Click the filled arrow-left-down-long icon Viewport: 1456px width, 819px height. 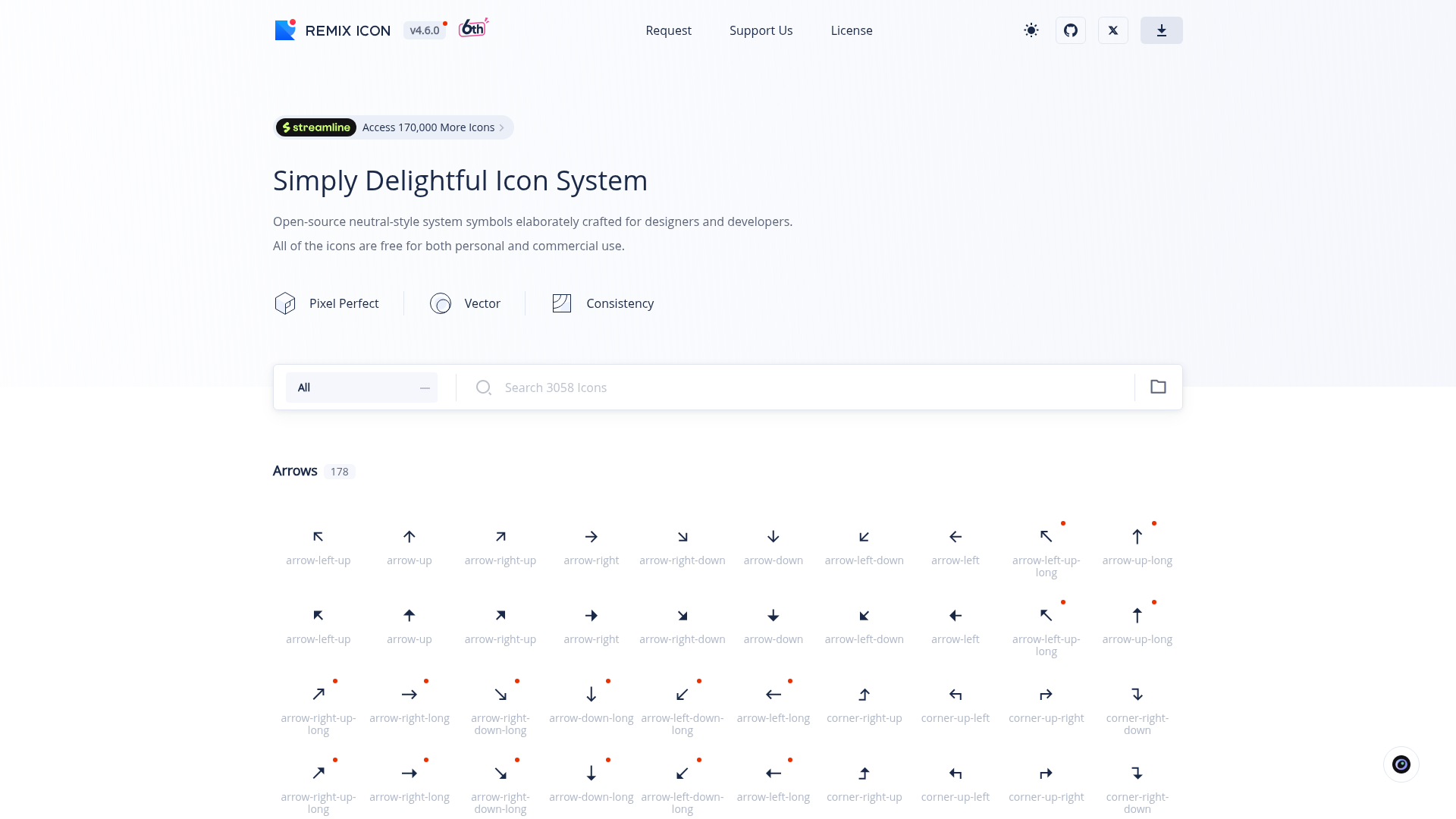click(682, 773)
